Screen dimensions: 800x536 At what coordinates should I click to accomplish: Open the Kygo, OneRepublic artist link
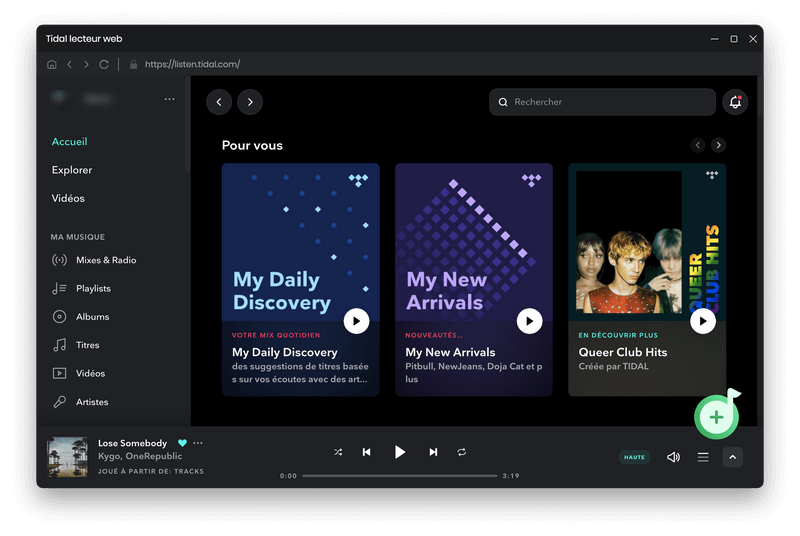140,456
